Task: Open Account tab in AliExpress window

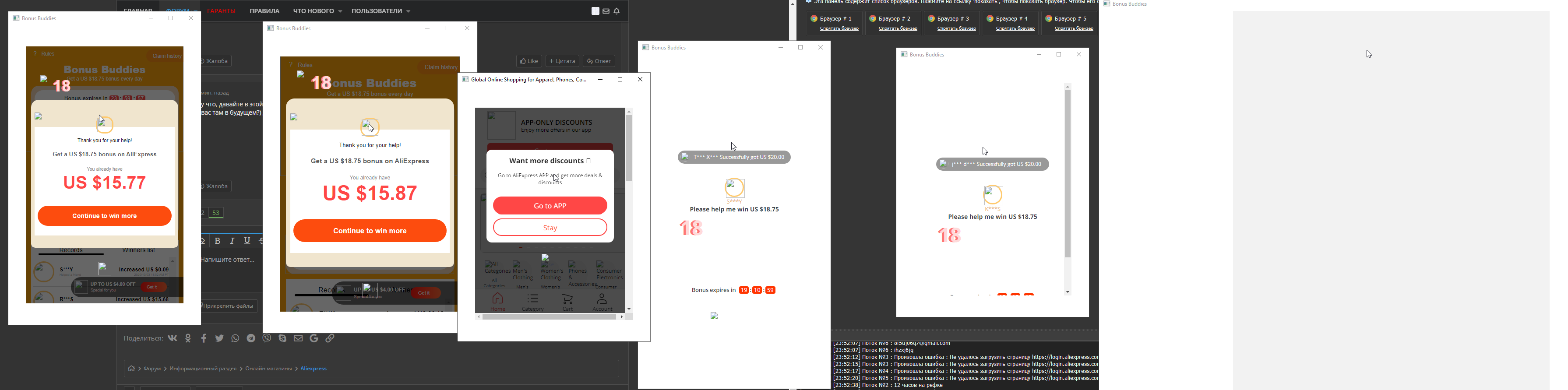Action: [x=603, y=302]
